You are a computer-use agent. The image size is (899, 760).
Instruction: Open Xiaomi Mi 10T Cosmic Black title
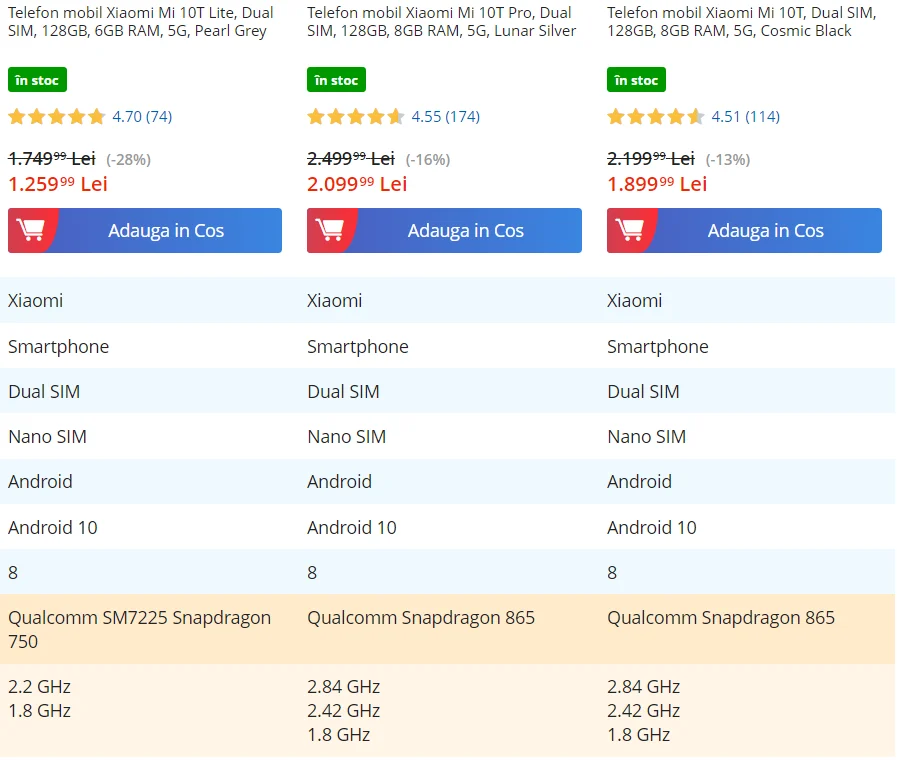point(742,22)
